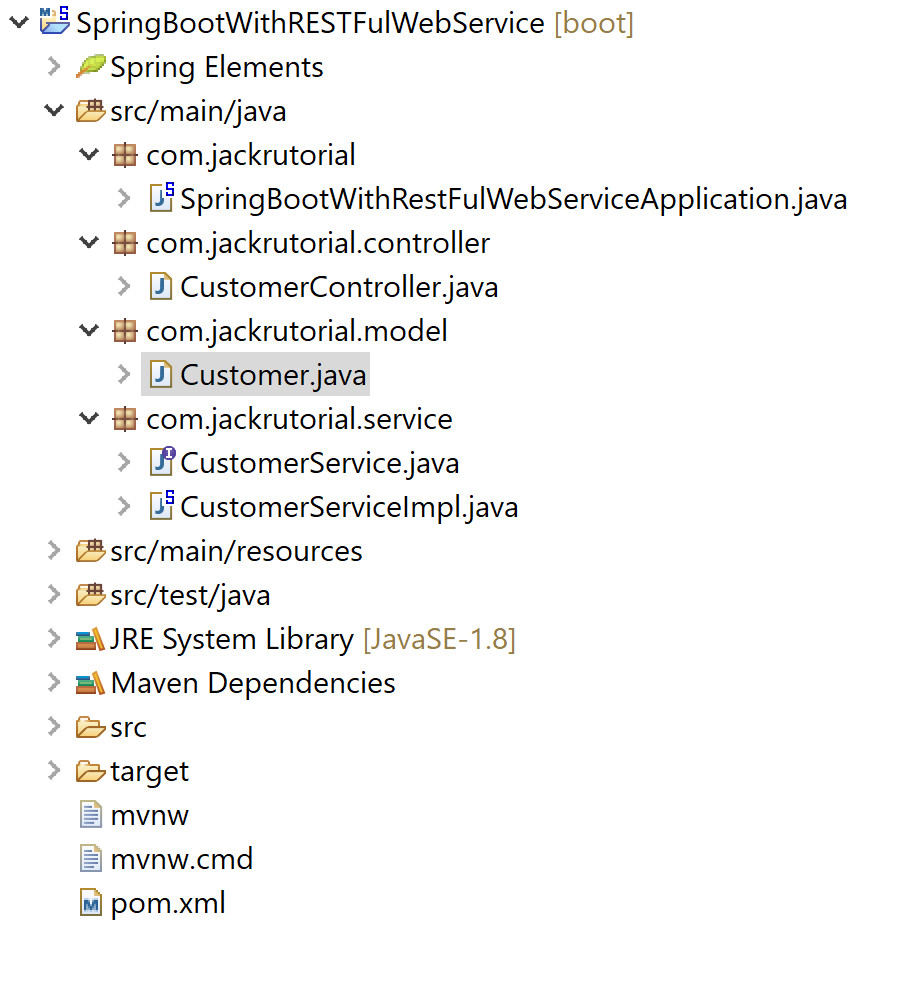Collapse the SpringBootWithRESTFulWebService project
Screen dimensions: 911x992
pos(19,22)
